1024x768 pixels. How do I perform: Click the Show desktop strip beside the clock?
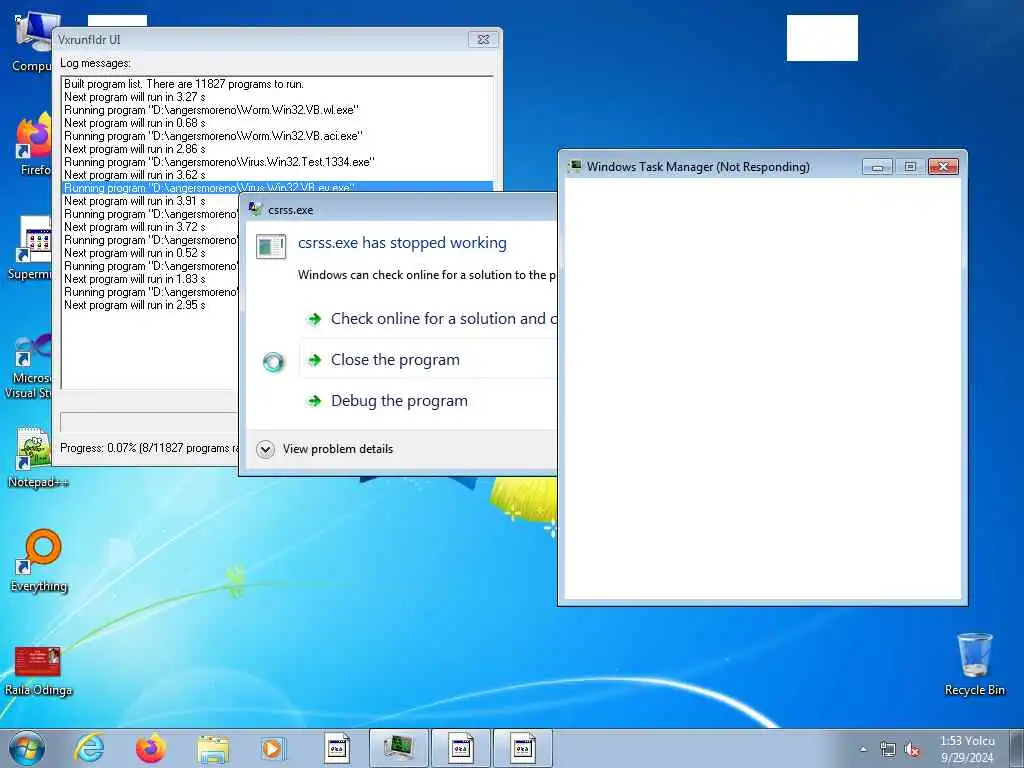pyautogui.click(x=1017, y=748)
